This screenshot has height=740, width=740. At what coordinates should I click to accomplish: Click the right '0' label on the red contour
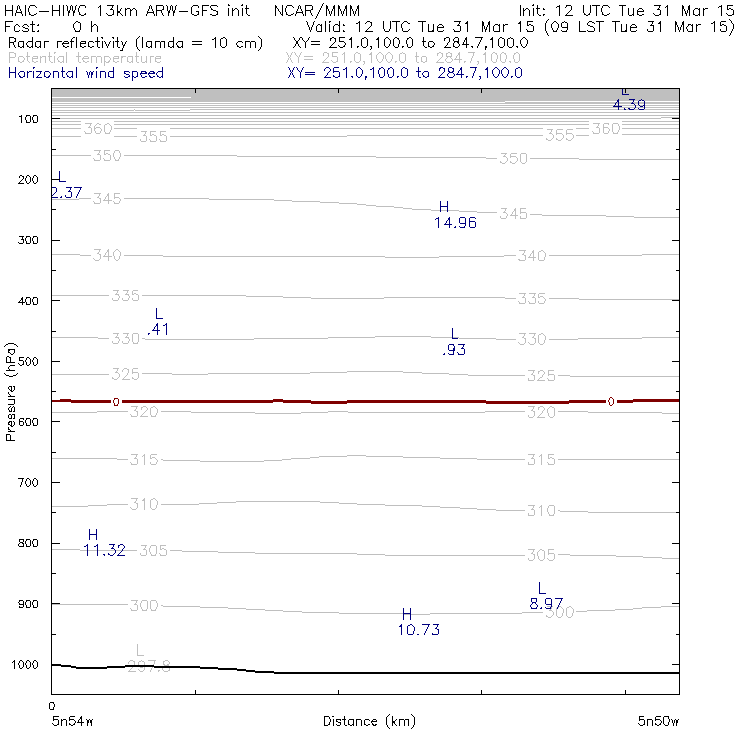pyautogui.click(x=611, y=402)
